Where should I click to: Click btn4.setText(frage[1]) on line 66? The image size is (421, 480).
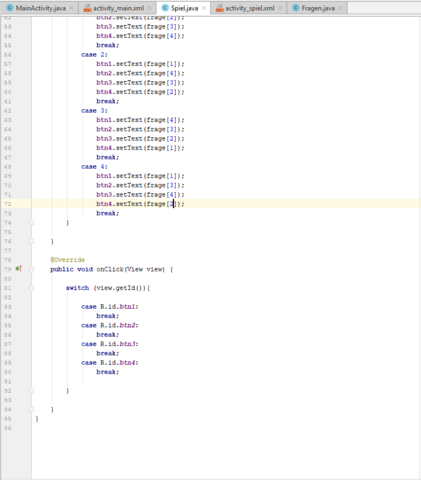pos(140,148)
